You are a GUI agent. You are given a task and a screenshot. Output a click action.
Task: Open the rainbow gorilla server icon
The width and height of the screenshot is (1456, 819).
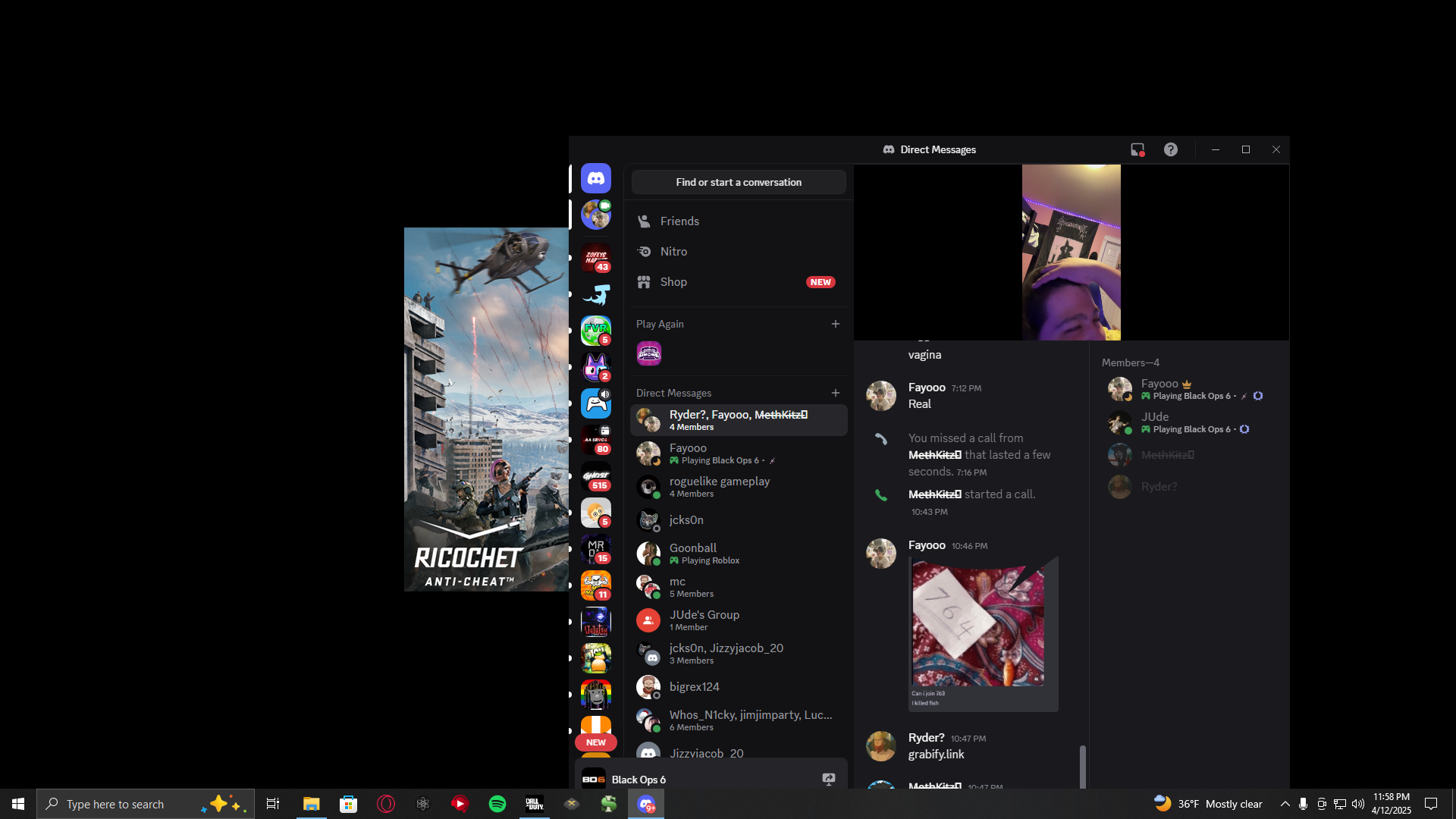coord(596,695)
